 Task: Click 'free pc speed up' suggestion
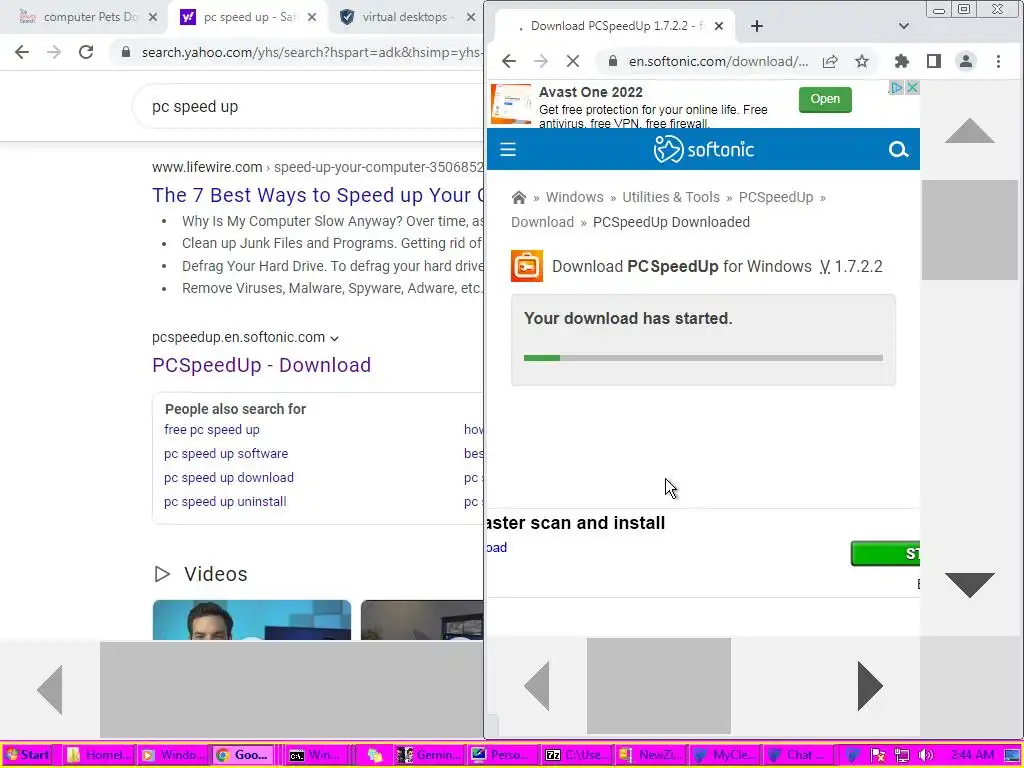pos(212,430)
